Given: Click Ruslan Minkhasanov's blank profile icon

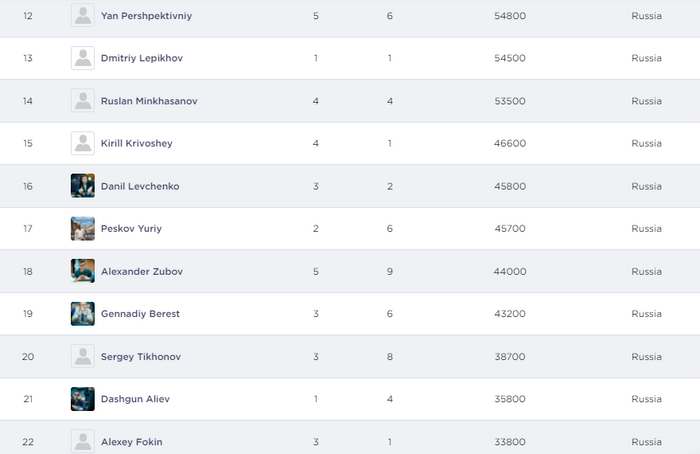Looking at the screenshot, I should point(83,100).
